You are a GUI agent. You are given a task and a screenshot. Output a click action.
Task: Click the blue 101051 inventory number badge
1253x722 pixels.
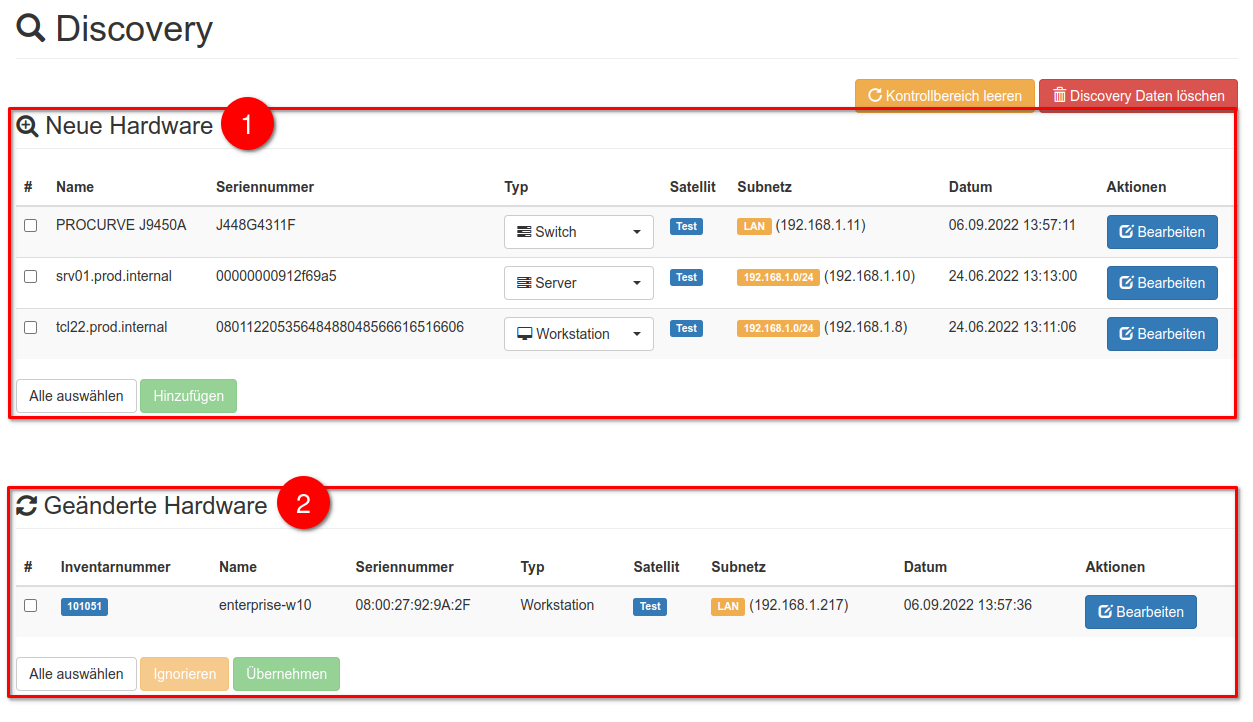(x=84, y=606)
